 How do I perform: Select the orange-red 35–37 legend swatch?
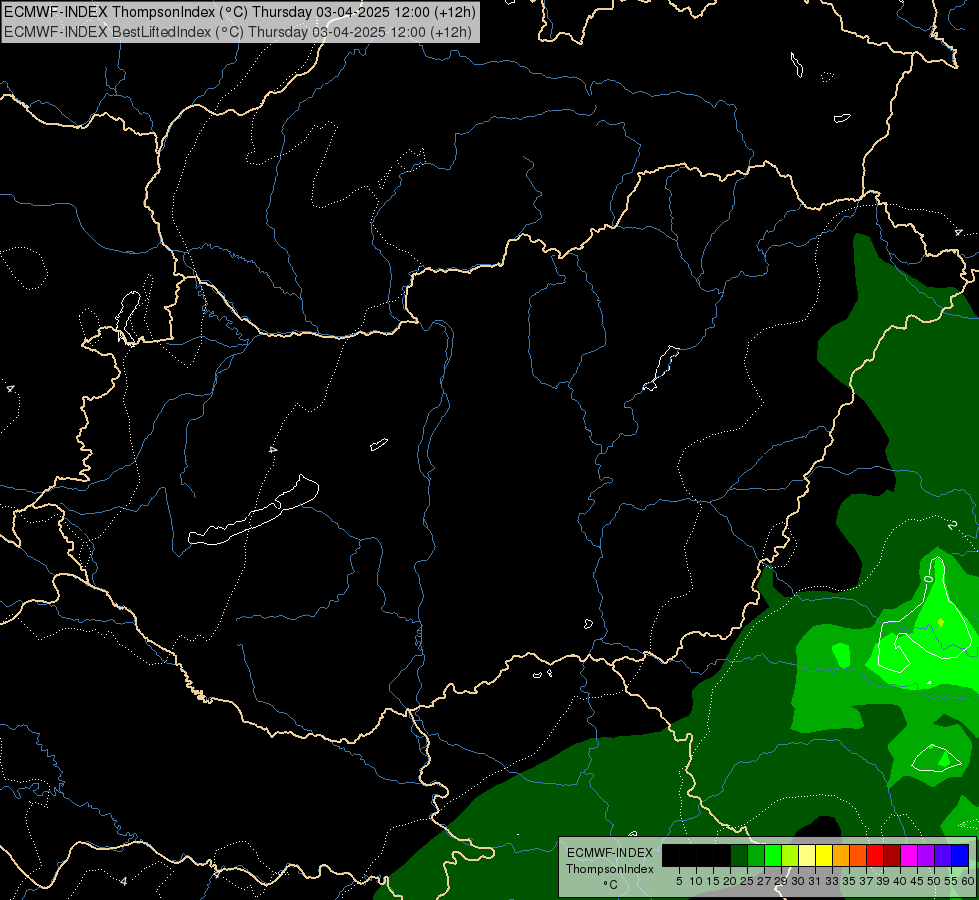(858, 856)
